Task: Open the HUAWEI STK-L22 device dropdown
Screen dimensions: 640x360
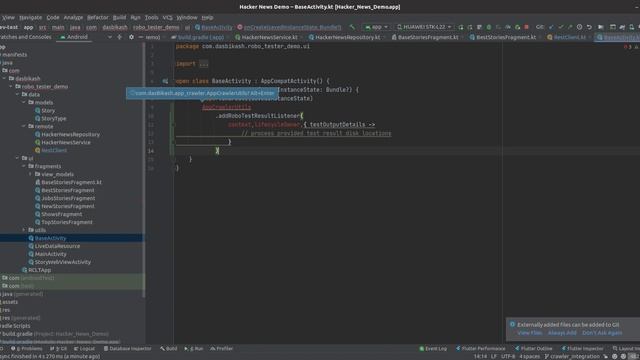Action: (x=424, y=27)
